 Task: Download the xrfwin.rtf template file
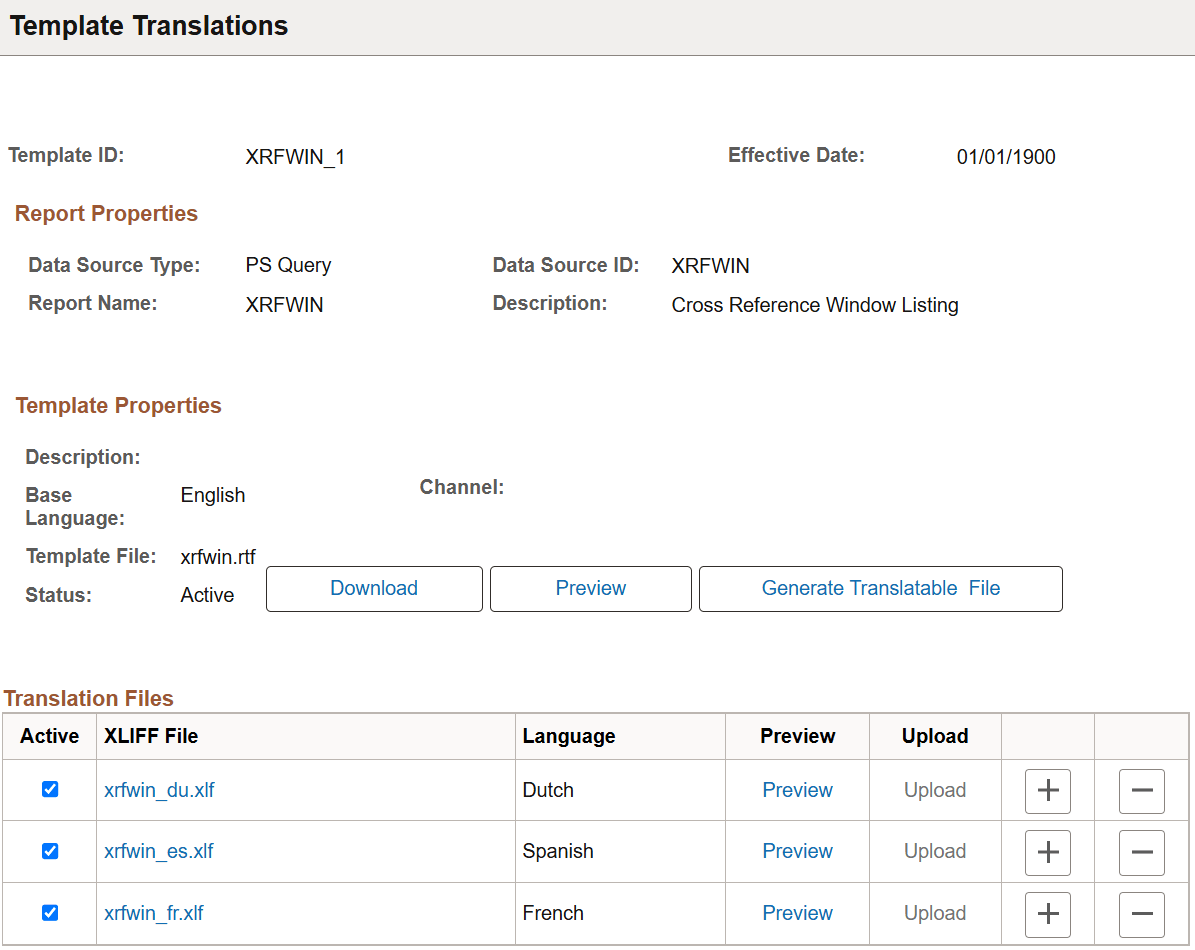tap(374, 588)
